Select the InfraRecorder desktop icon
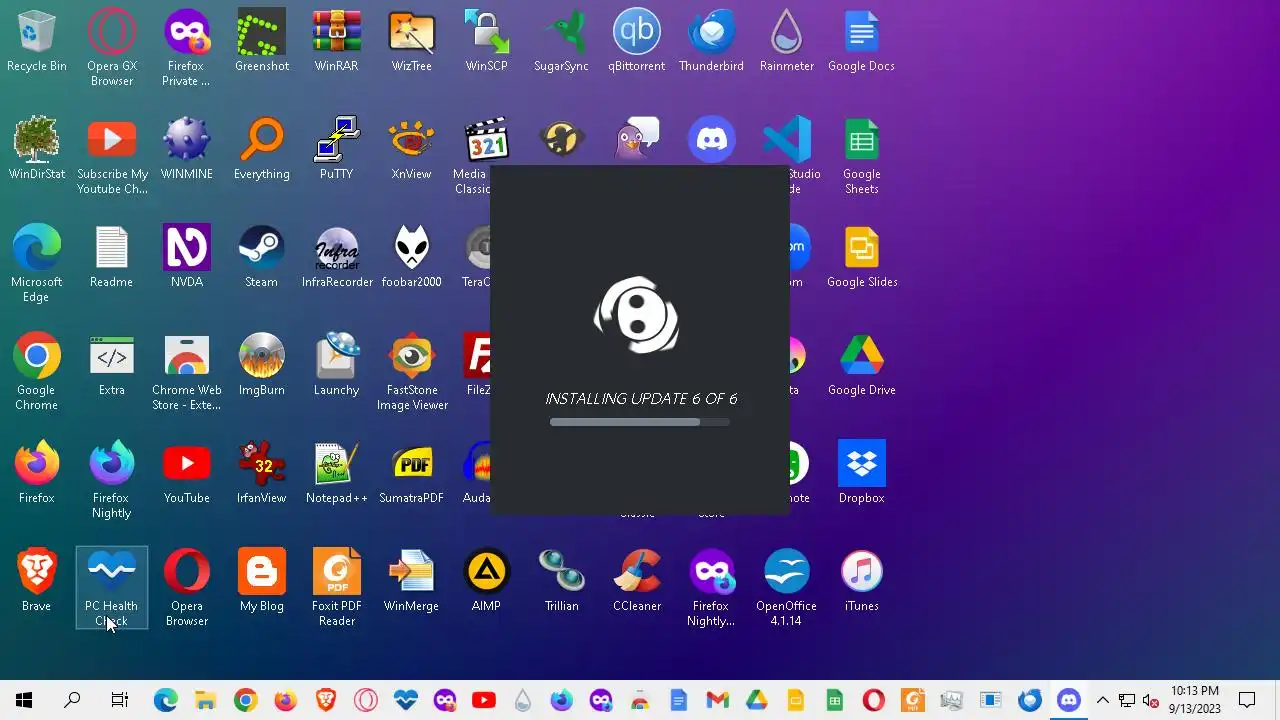This screenshot has width=1280, height=720. [336, 258]
